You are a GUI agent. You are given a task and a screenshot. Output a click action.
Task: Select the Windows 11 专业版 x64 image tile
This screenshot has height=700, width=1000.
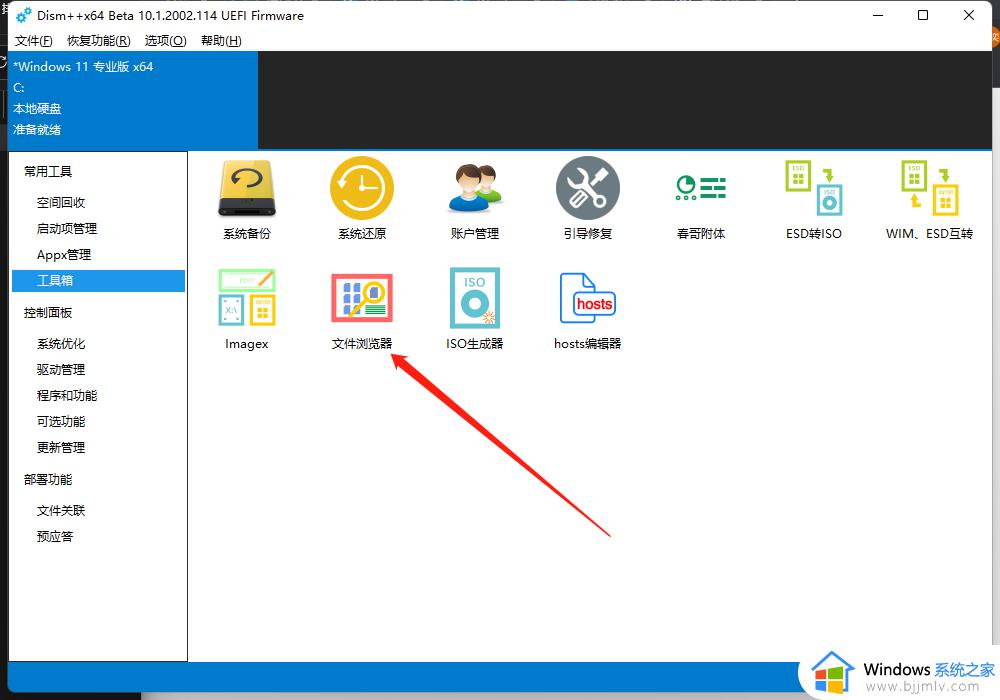pyautogui.click(x=133, y=100)
